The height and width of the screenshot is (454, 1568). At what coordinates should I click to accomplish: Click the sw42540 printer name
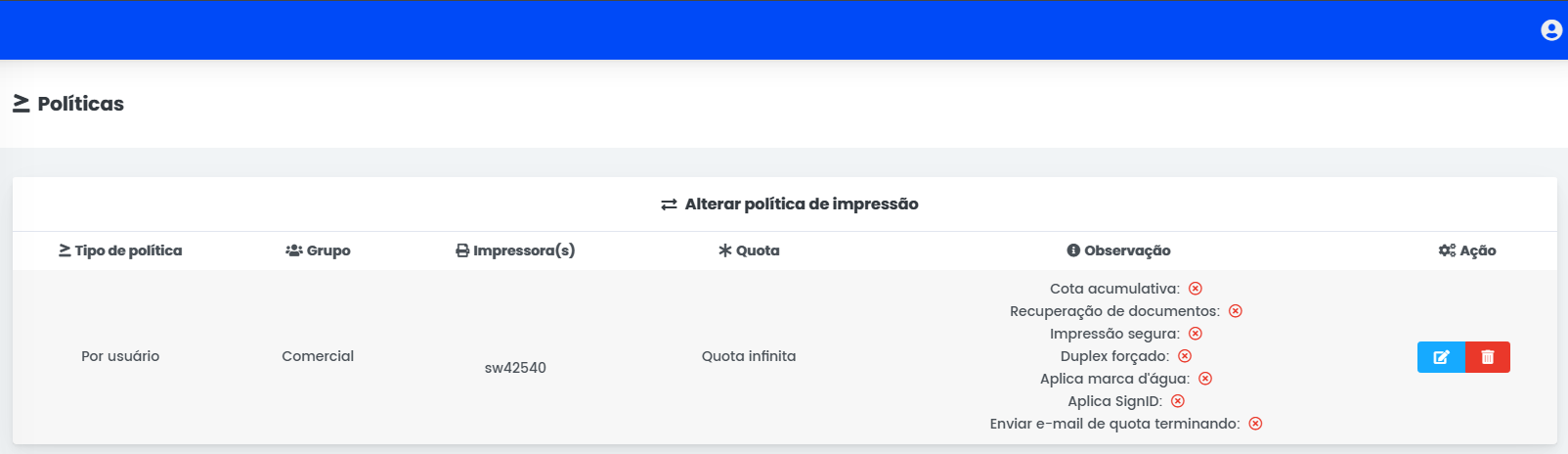515,368
